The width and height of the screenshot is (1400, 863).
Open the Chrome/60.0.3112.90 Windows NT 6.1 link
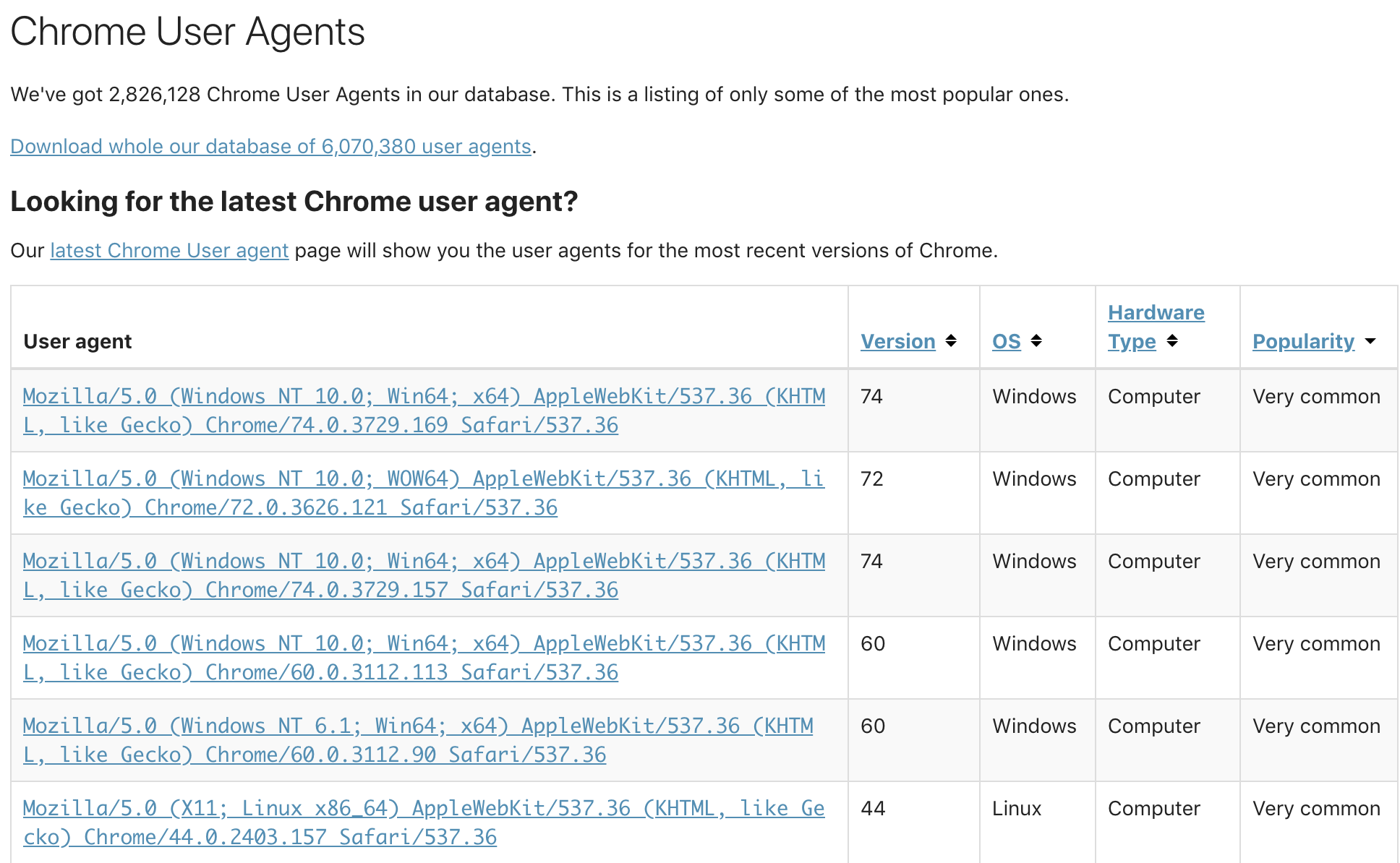(418, 740)
